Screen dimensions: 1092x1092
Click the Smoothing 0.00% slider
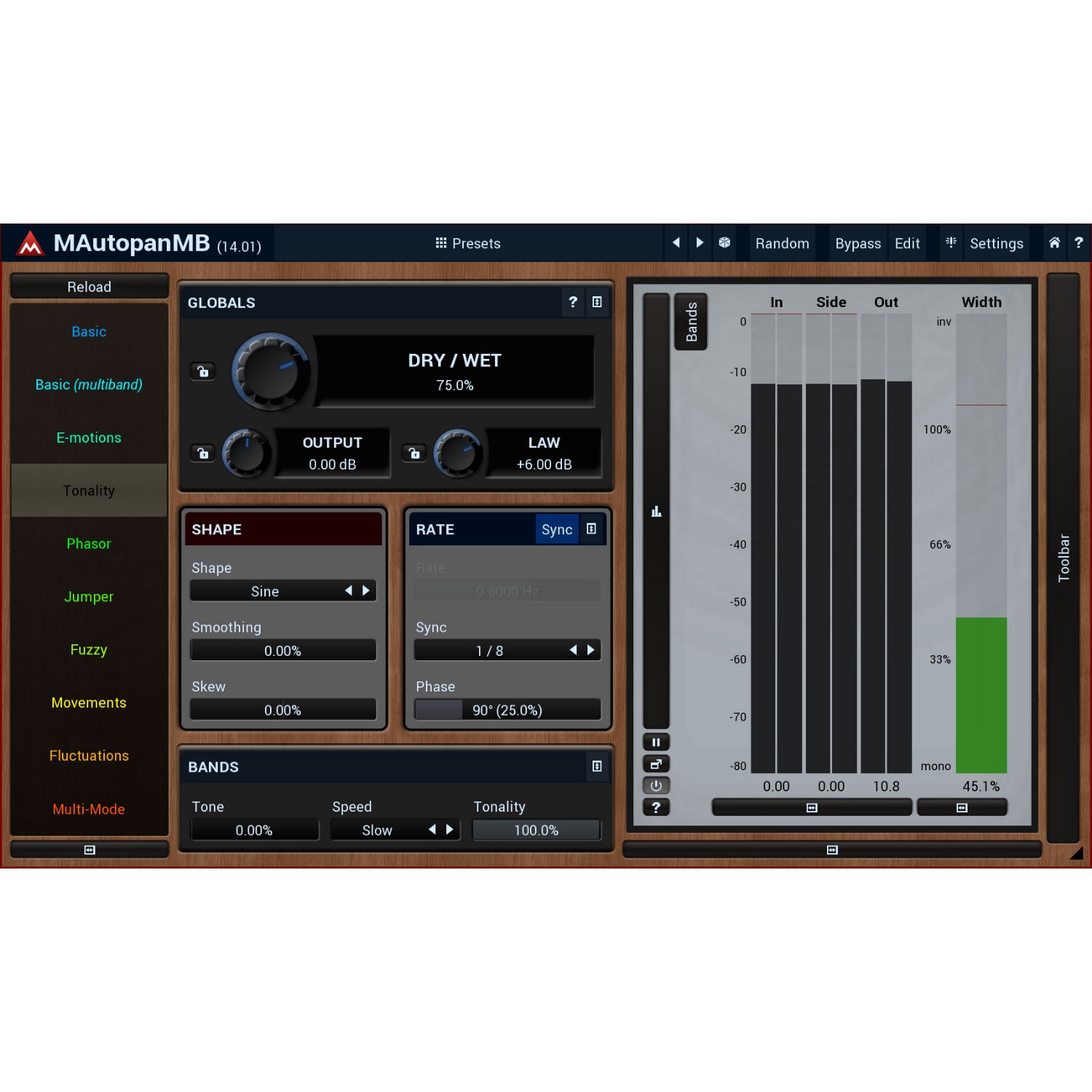[x=283, y=650]
